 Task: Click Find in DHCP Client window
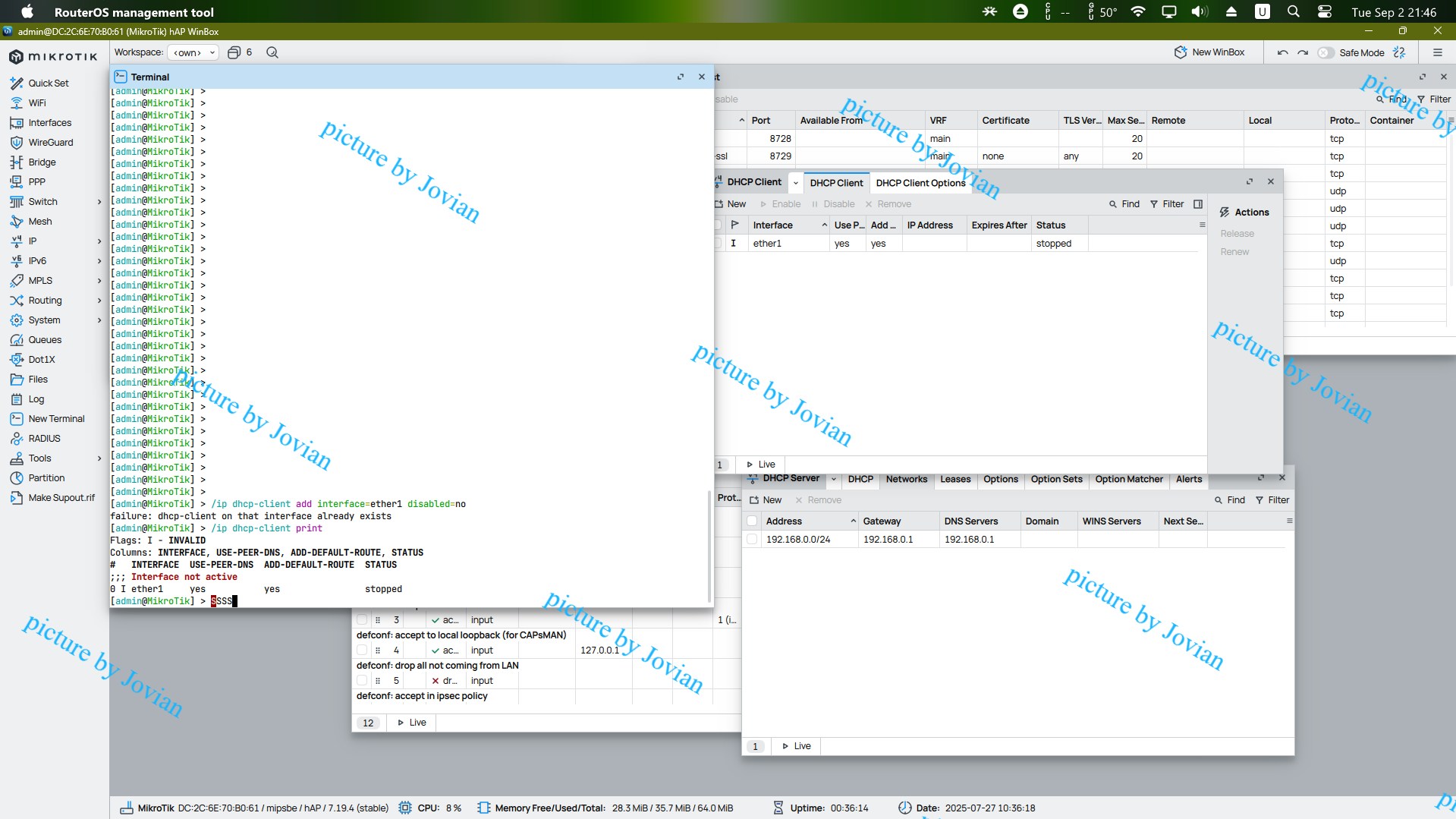tap(1124, 204)
